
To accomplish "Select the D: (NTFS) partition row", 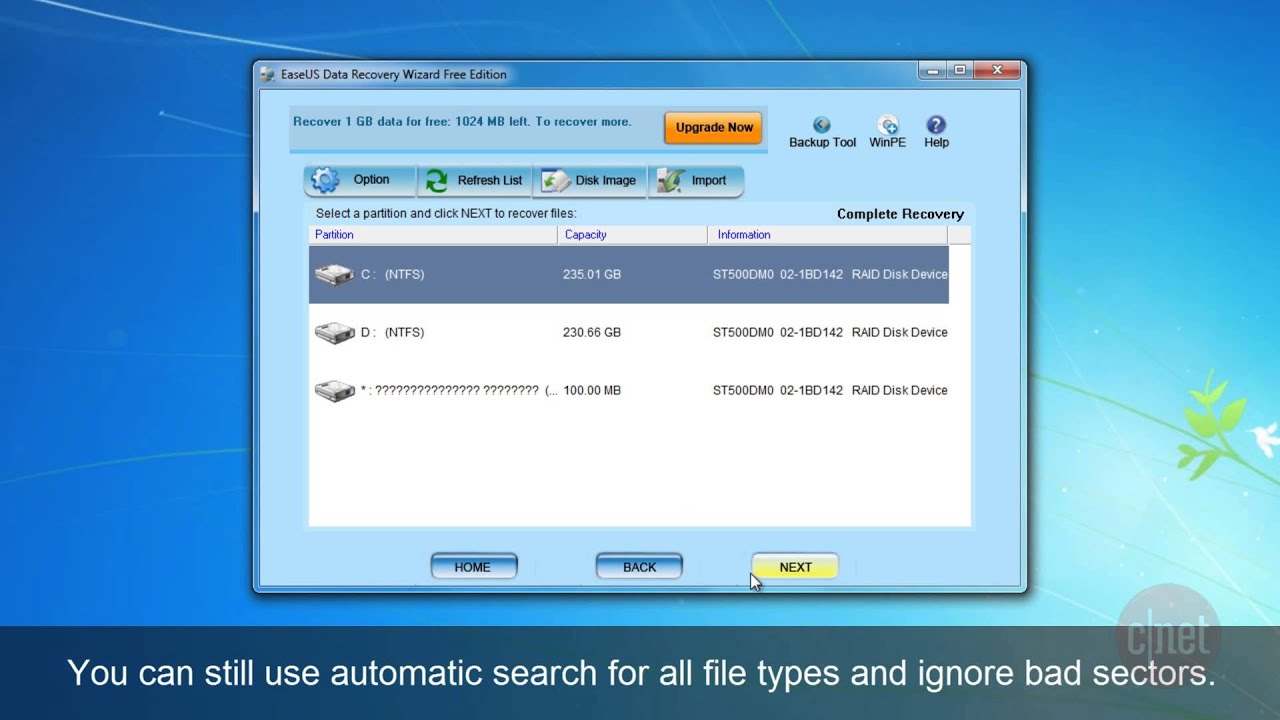I will coord(628,332).
